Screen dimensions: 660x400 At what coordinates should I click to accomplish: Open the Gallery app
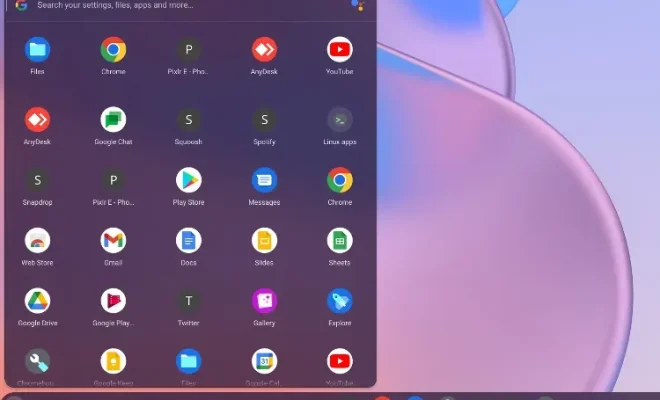tap(264, 301)
